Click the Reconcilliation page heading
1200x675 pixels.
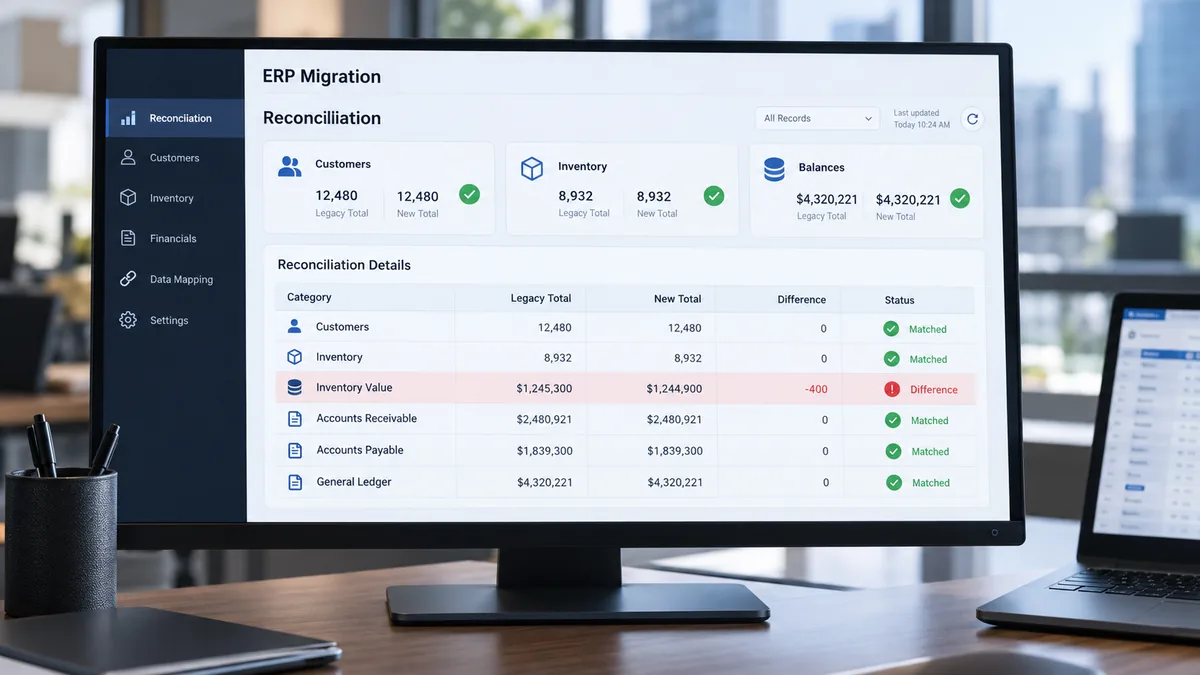tap(322, 118)
